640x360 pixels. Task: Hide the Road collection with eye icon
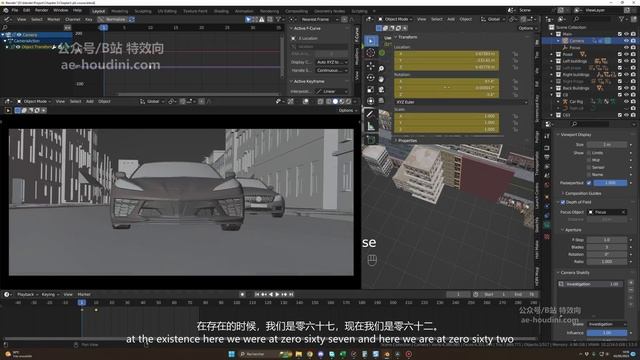[x=627, y=54]
